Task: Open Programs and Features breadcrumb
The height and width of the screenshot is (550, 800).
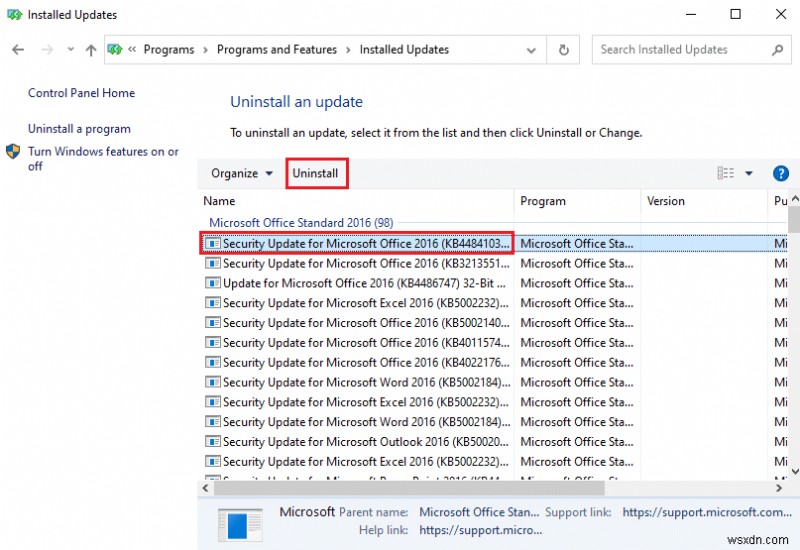Action: [x=277, y=49]
